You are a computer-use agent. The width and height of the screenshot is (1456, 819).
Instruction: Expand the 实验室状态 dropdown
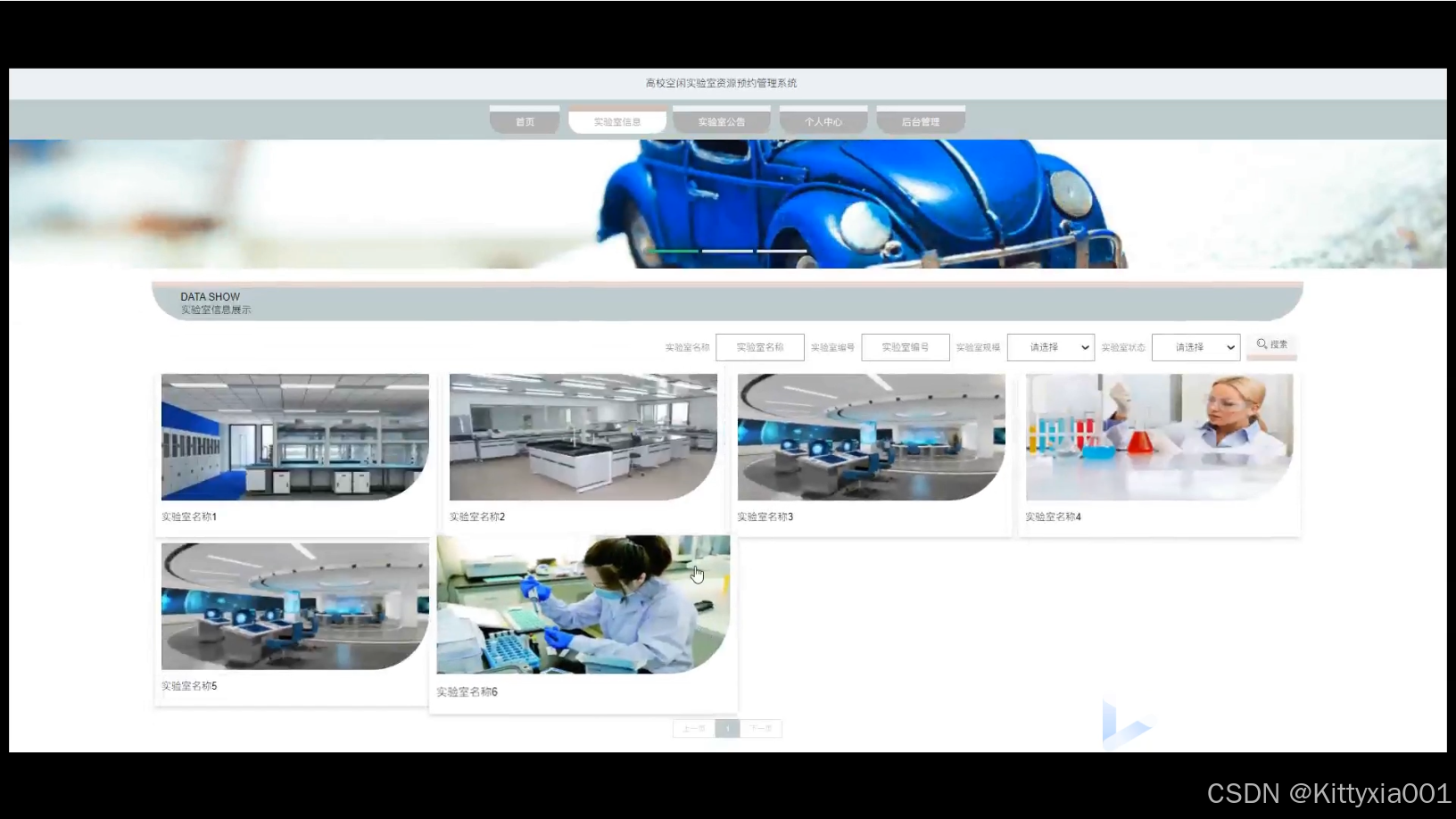[1195, 347]
